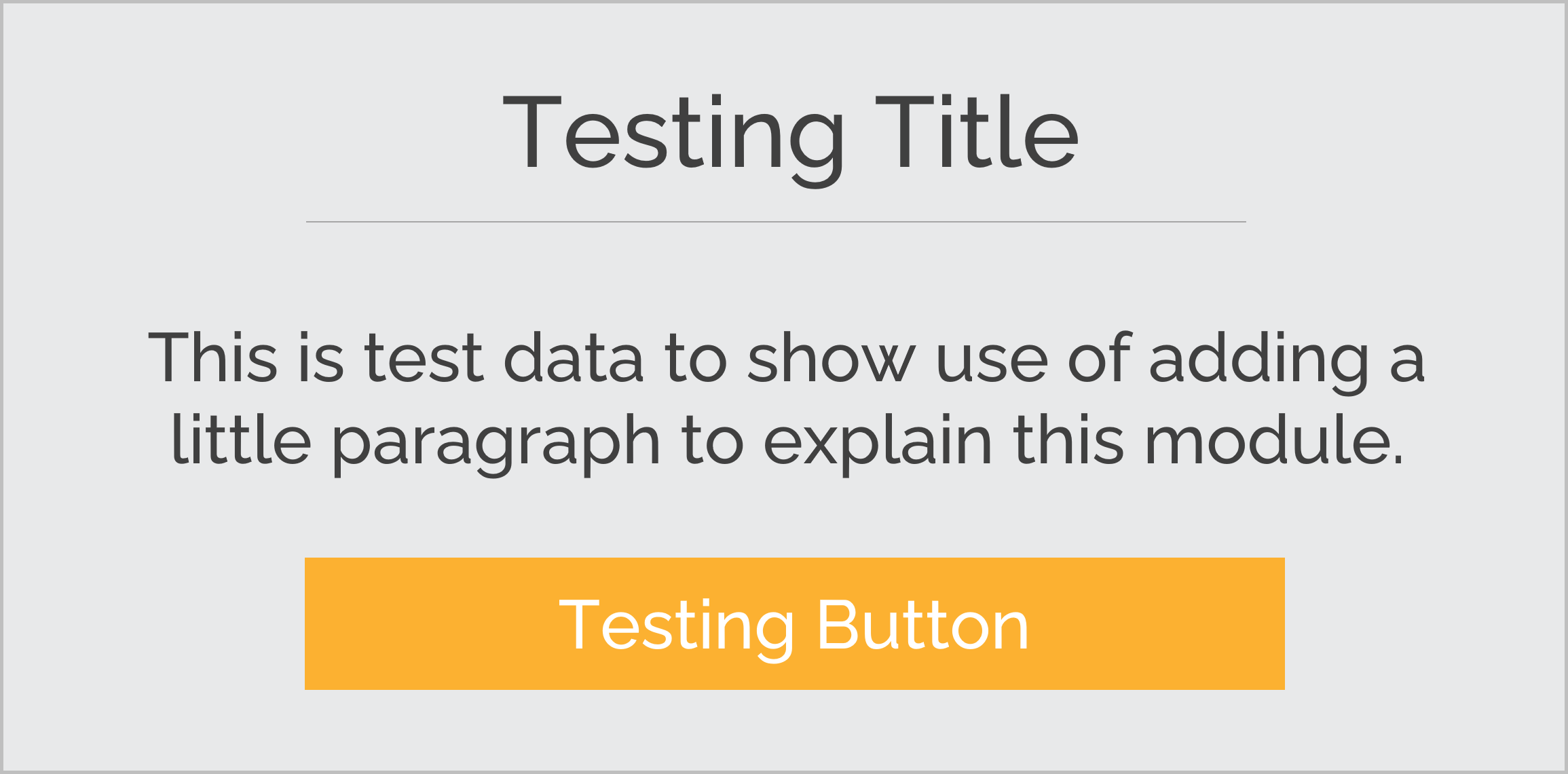Click the word "module." ending the description
This screenshot has width=1568, height=774.
pos(1273,439)
